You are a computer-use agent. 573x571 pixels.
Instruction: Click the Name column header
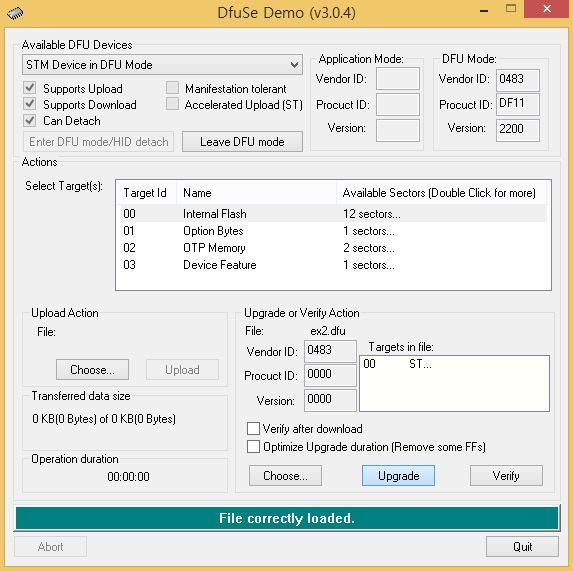256,193
